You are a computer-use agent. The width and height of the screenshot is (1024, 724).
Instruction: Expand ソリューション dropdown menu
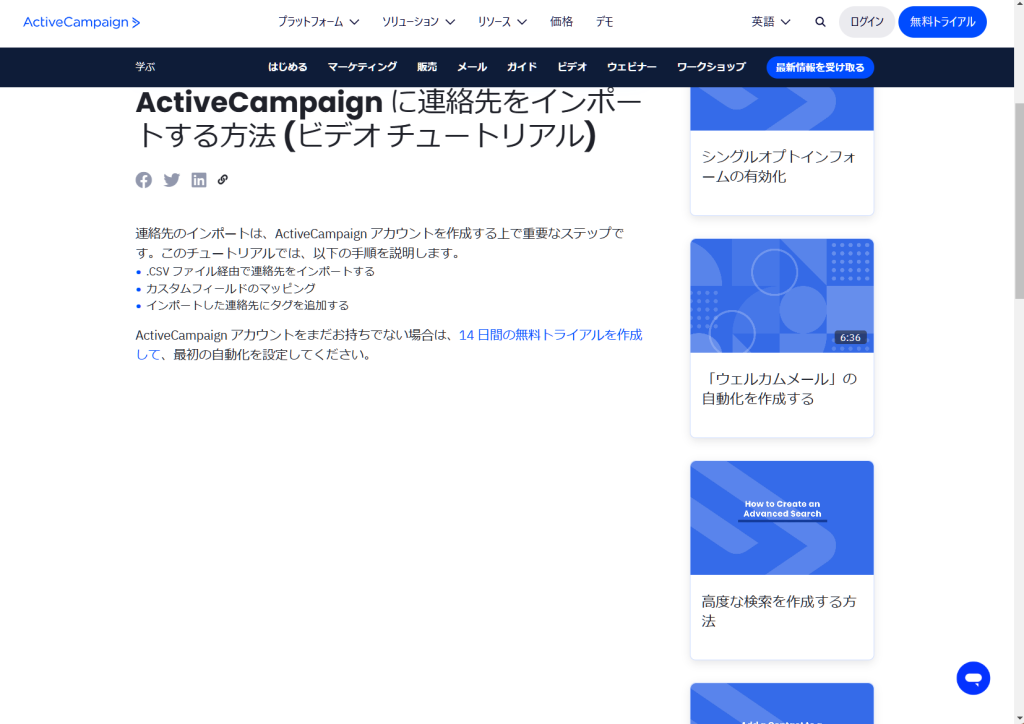[419, 22]
